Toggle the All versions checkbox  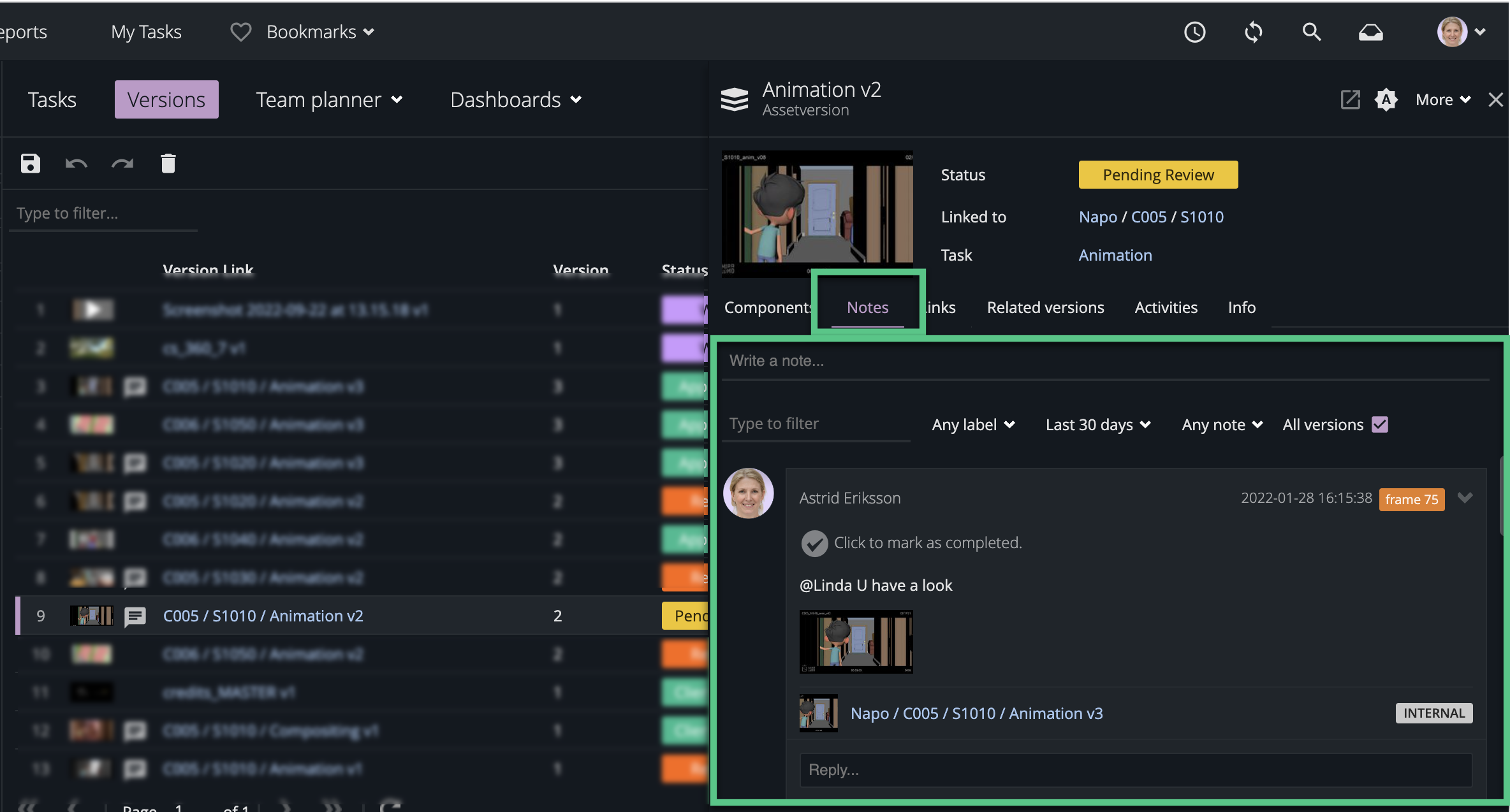pyautogui.click(x=1380, y=424)
